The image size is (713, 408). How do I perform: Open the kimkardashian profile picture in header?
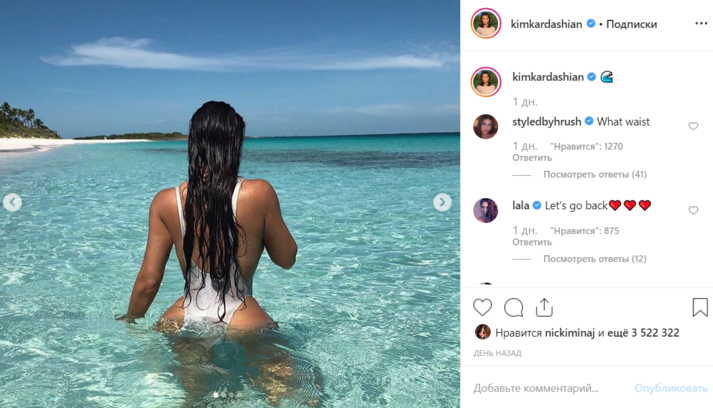point(486,23)
